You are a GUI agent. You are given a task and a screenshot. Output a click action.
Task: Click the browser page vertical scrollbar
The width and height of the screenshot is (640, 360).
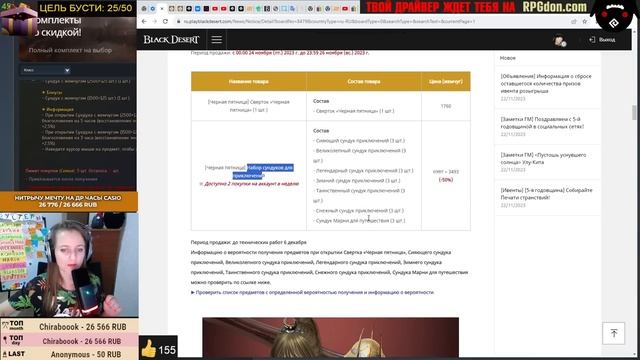[634, 113]
